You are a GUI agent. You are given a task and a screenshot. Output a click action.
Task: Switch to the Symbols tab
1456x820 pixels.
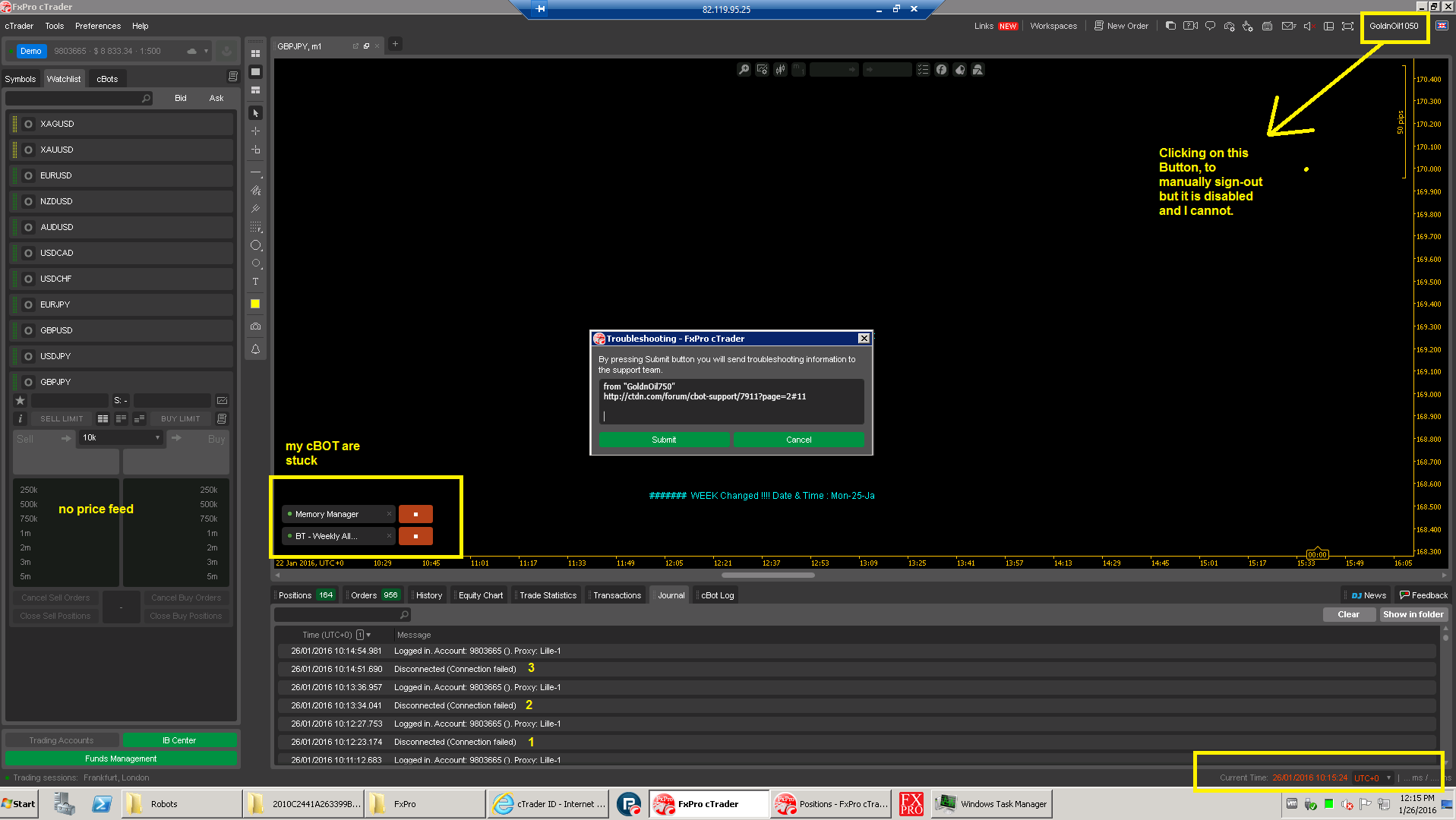point(21,79)
